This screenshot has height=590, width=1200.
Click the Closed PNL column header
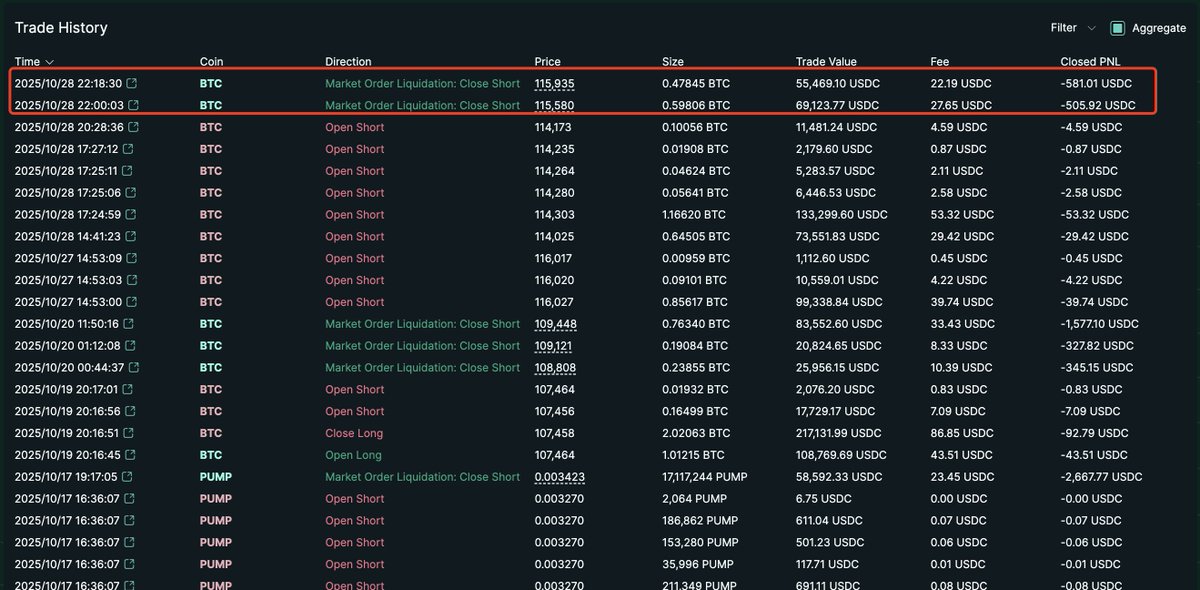[1090, 62]
